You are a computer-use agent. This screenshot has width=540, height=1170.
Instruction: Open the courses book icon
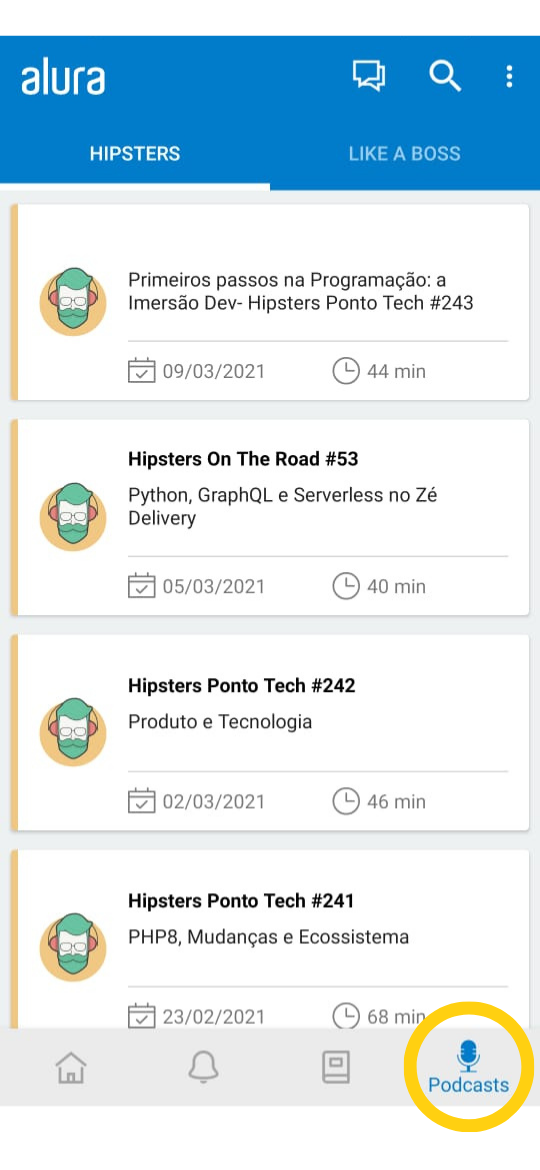(336, 1067)
